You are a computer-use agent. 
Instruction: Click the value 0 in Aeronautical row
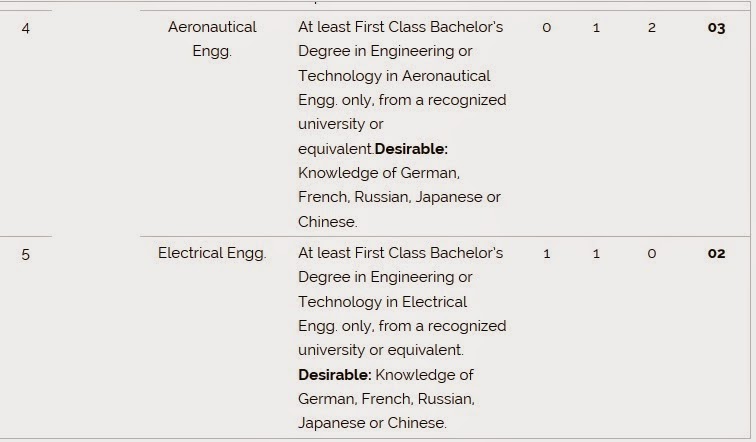coord(546,28)
